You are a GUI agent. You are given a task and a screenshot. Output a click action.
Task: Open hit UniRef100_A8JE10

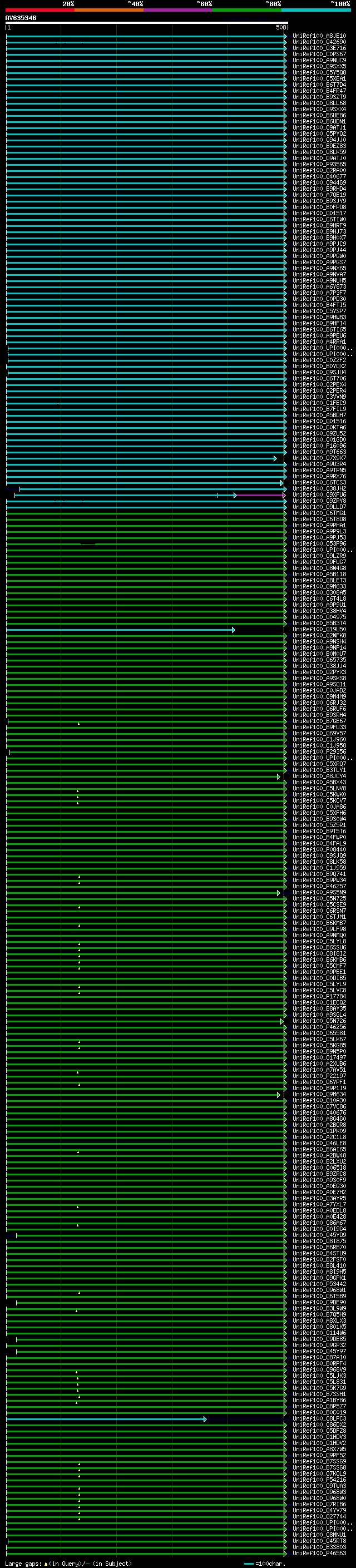pos(319,36)
